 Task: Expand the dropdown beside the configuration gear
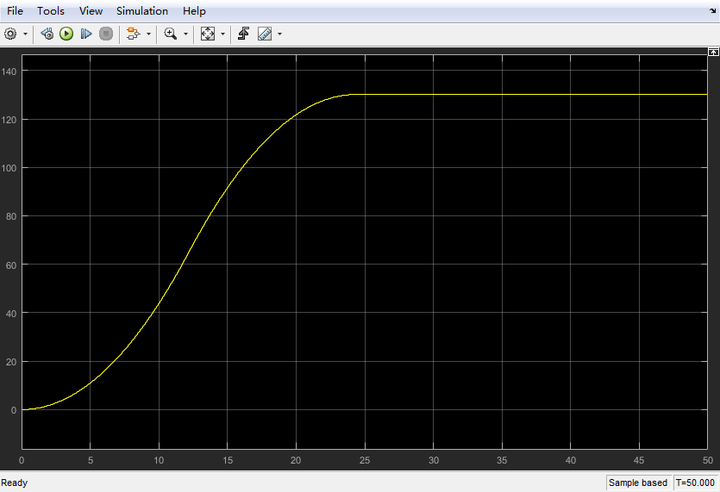tap(25, 34)
